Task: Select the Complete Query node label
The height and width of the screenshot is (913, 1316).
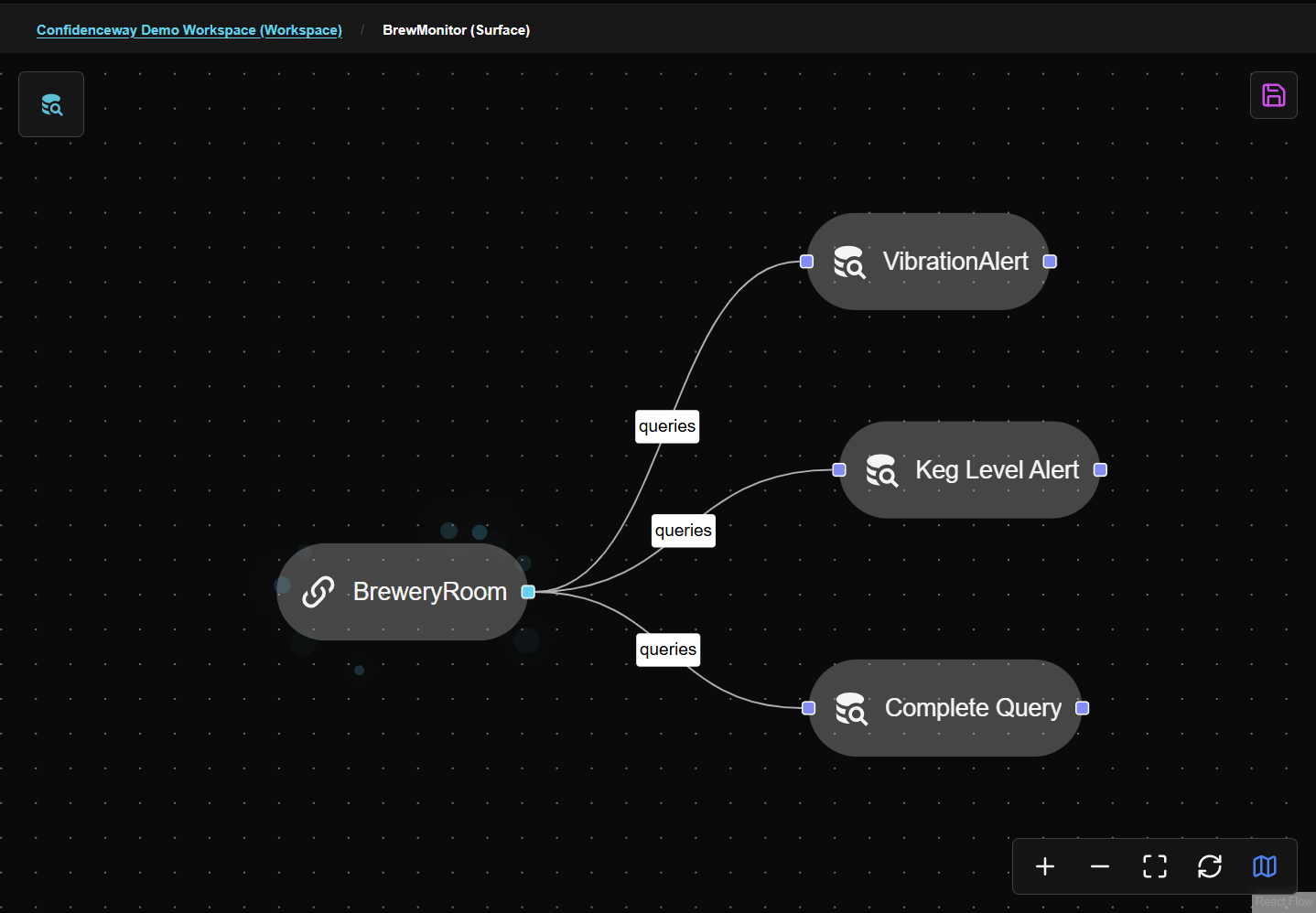Action: 973,708
